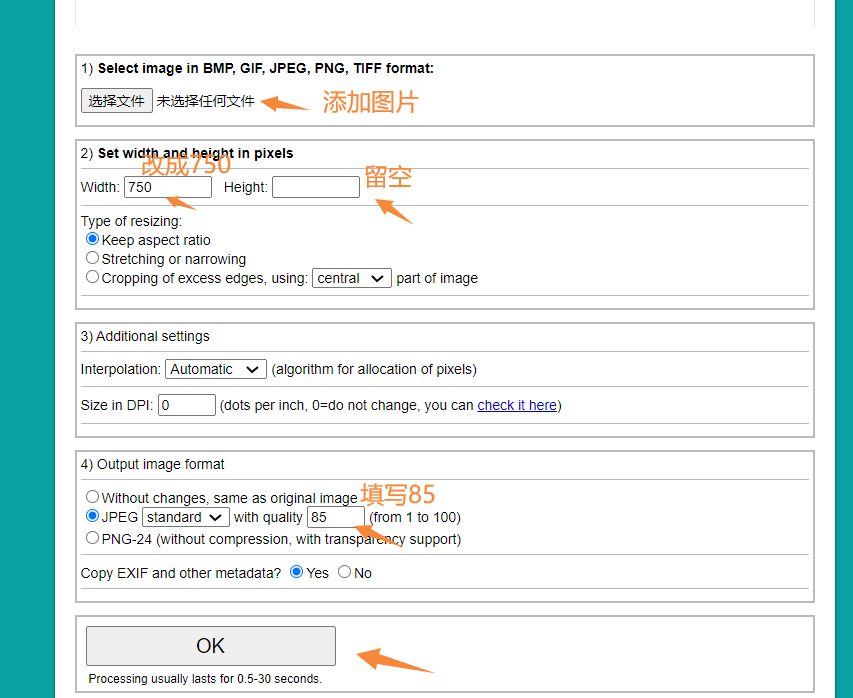This screenshot has height=698, width=853.
Task: Click the empty Height input field
Action: tap(316, 187)
